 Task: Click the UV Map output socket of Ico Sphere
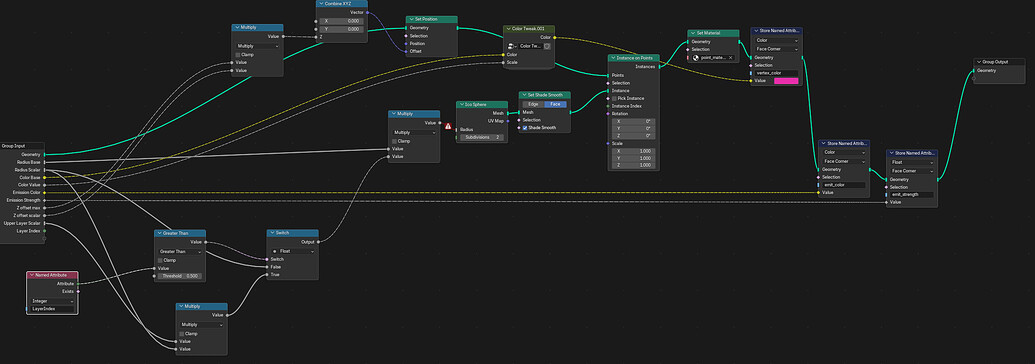coord(508,121)
